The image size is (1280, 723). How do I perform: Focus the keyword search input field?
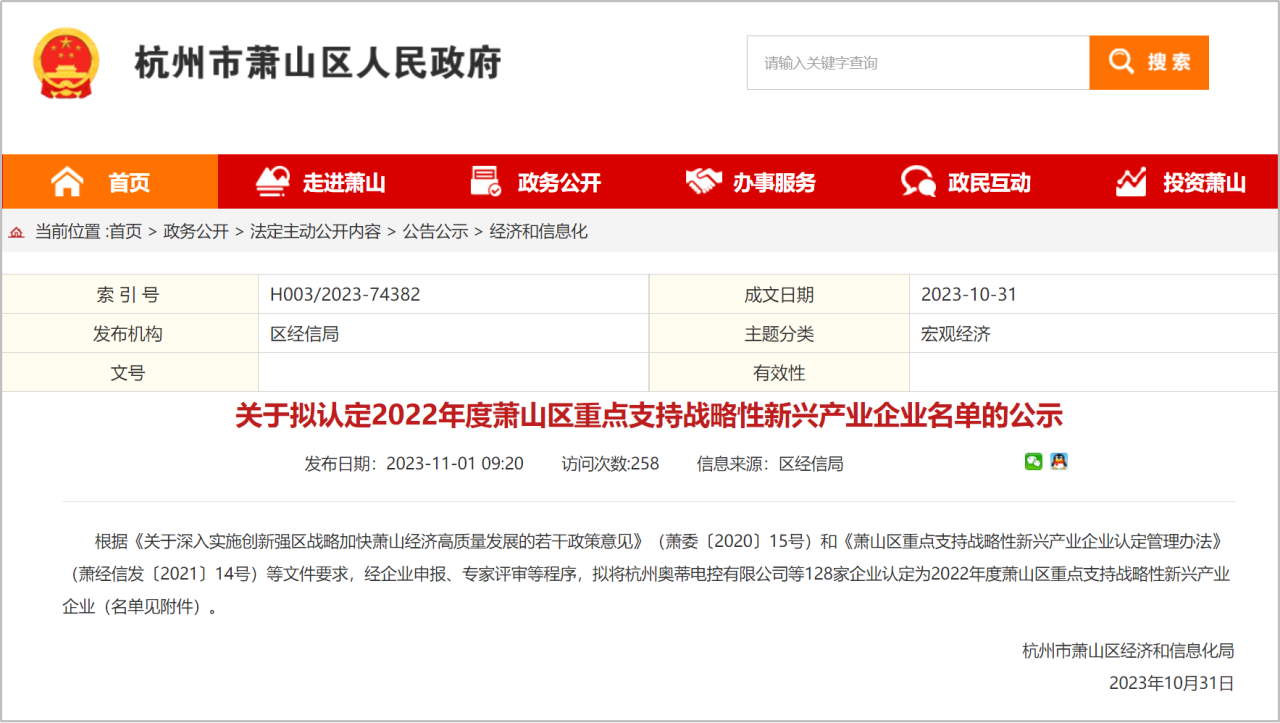918,62
